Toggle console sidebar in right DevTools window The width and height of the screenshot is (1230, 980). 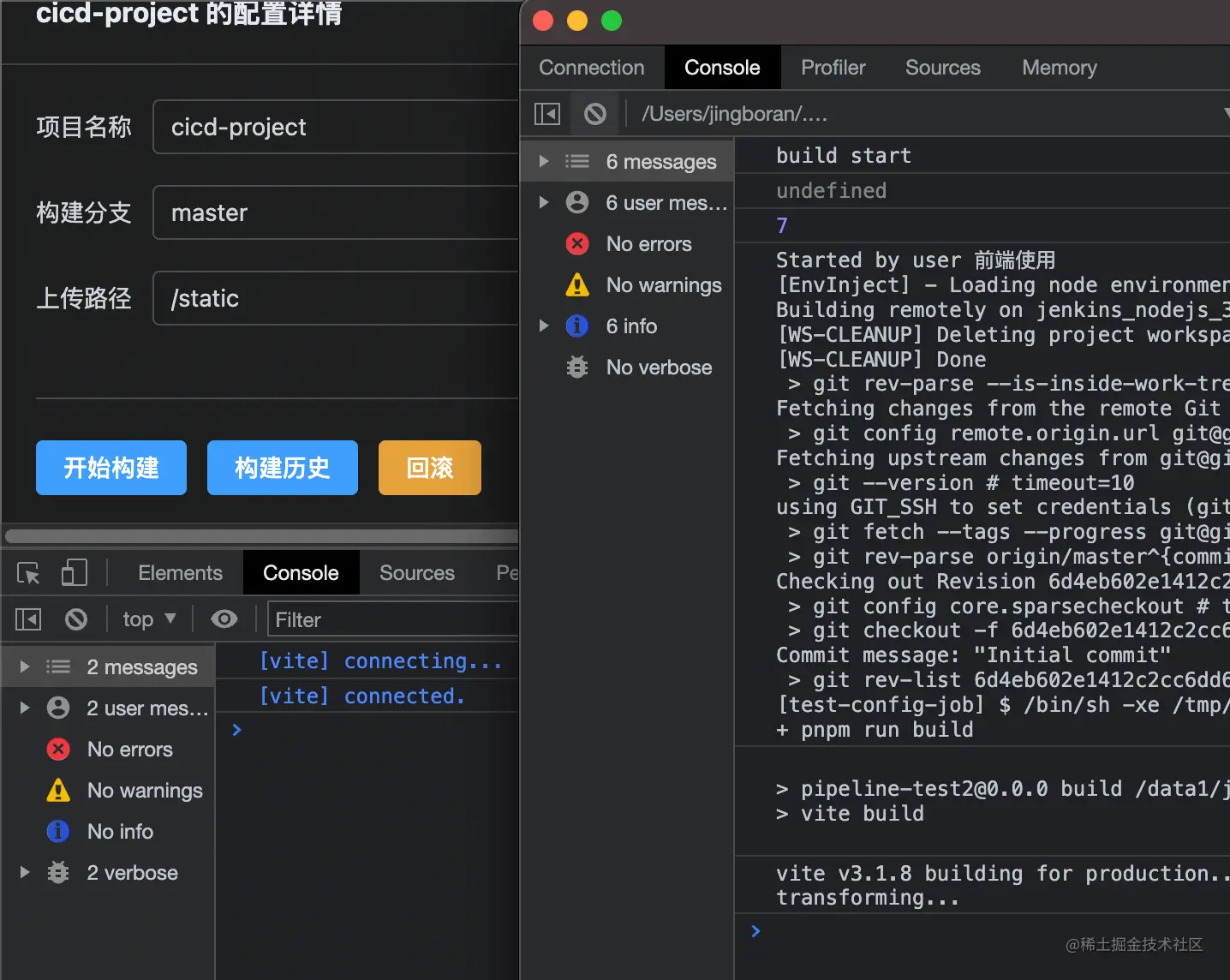tap(547, 114)
